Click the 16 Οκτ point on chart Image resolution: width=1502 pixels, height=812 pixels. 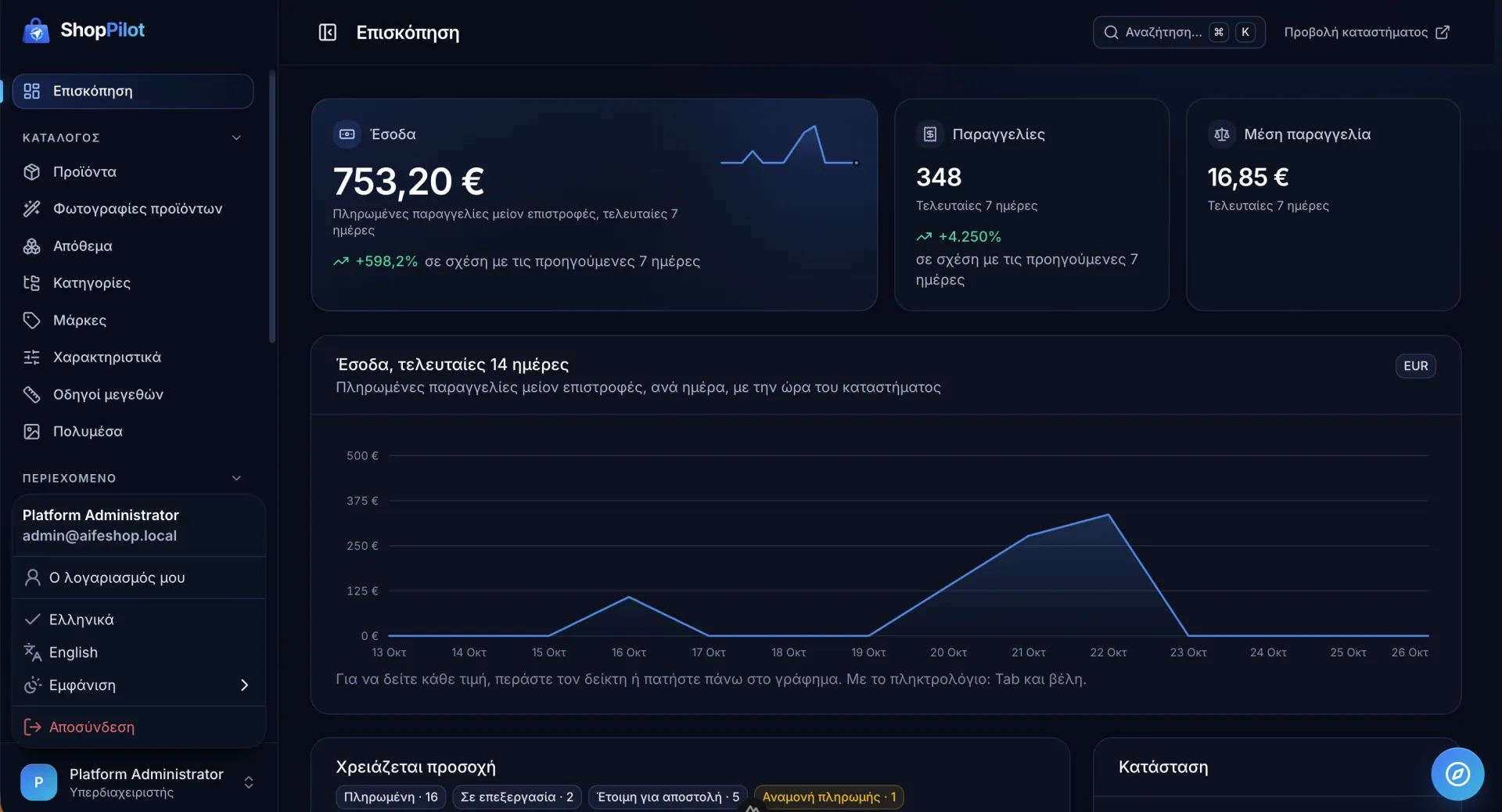tap(629, 598)
